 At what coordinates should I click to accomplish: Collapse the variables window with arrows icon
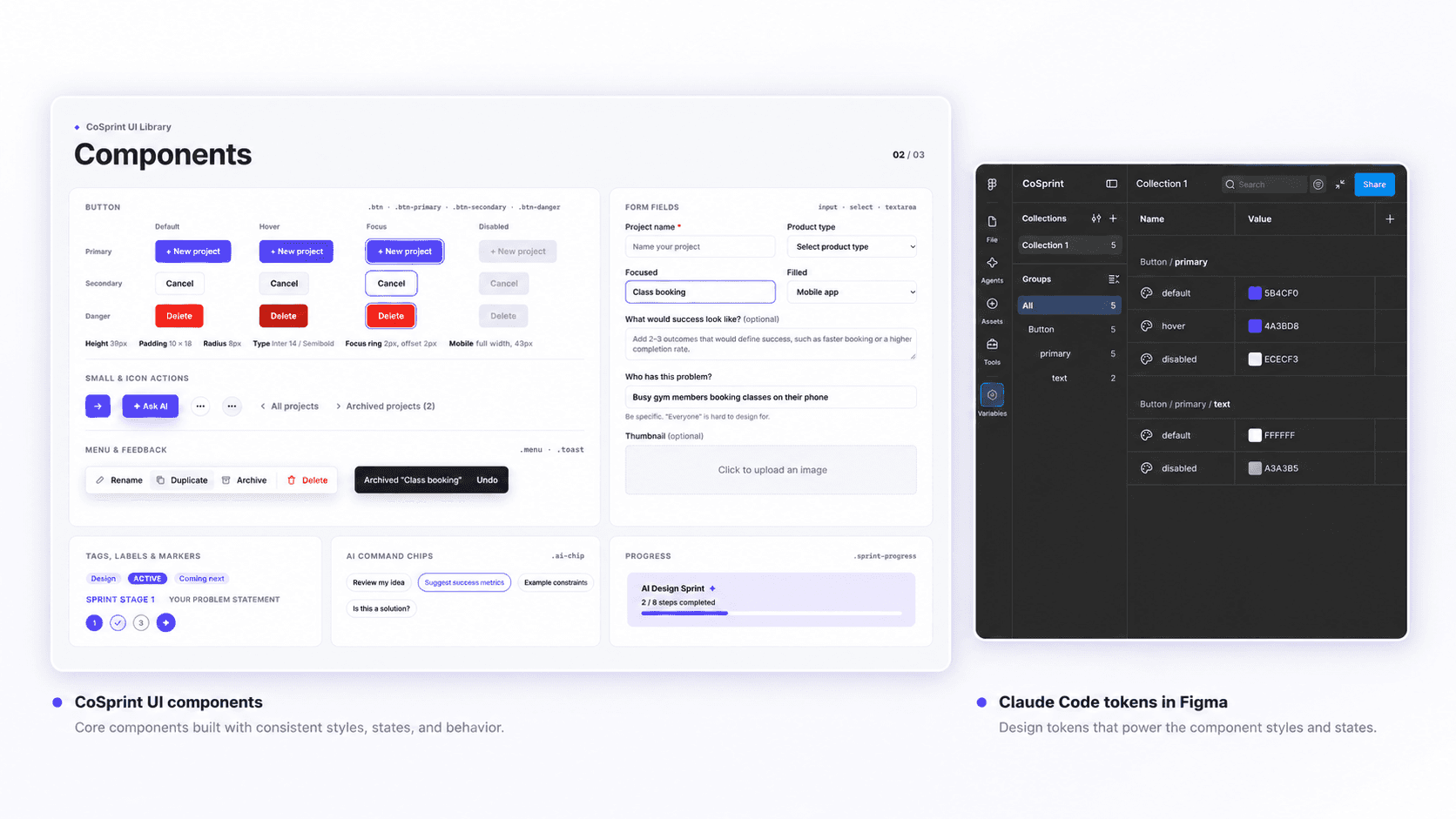tap(1340, 185)
